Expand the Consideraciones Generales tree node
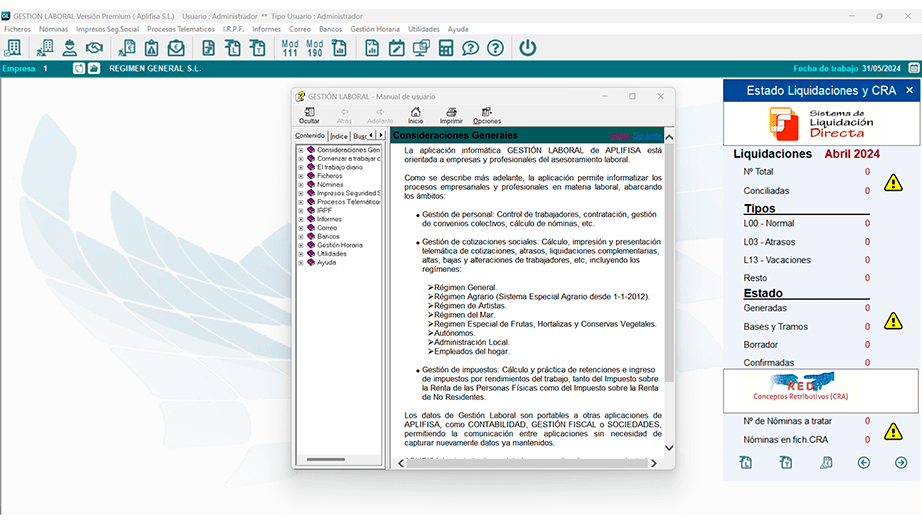This screenshot has height=524, width=922. 301,151
